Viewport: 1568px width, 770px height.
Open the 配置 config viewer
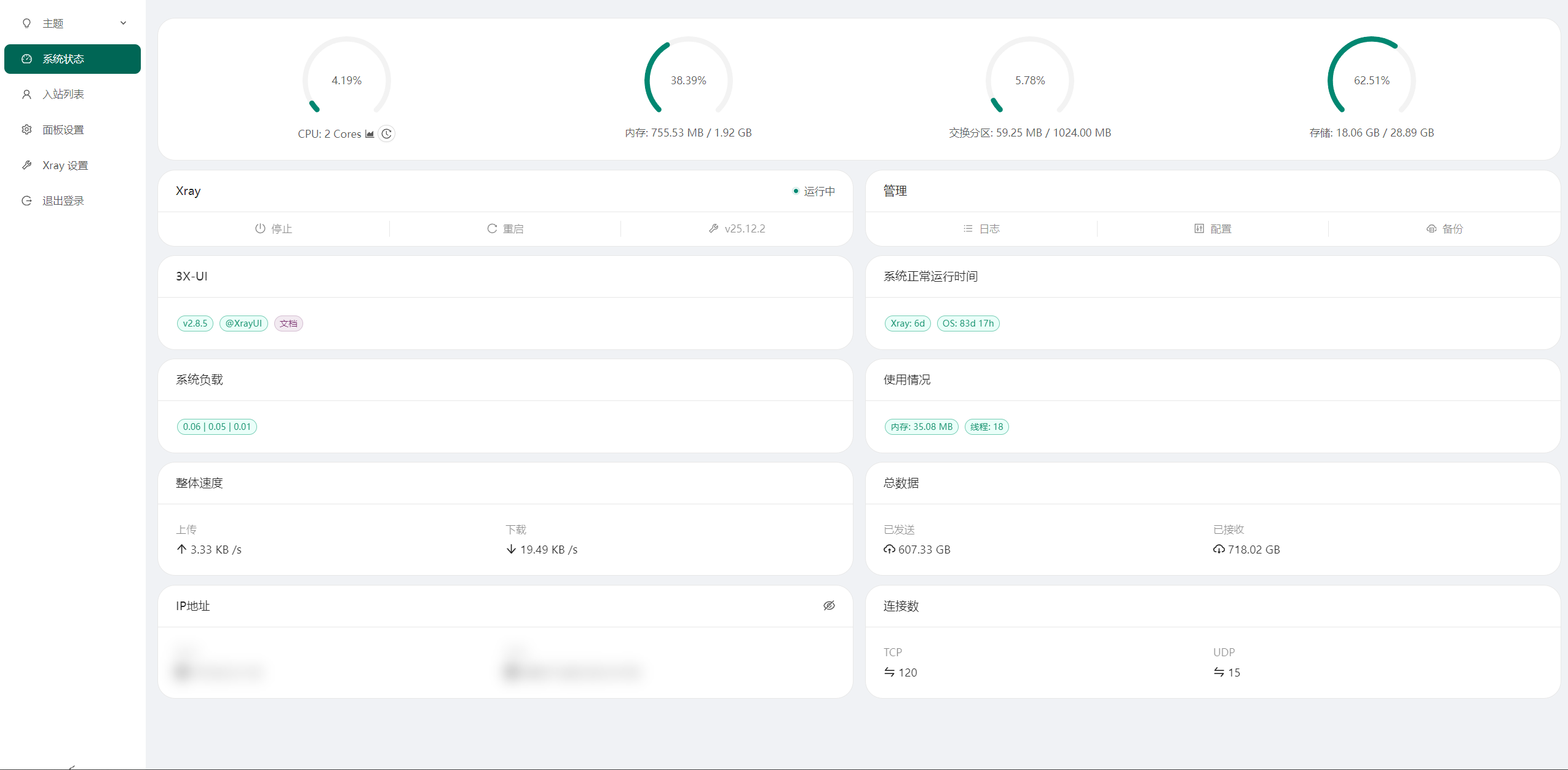pos(1213,229)
